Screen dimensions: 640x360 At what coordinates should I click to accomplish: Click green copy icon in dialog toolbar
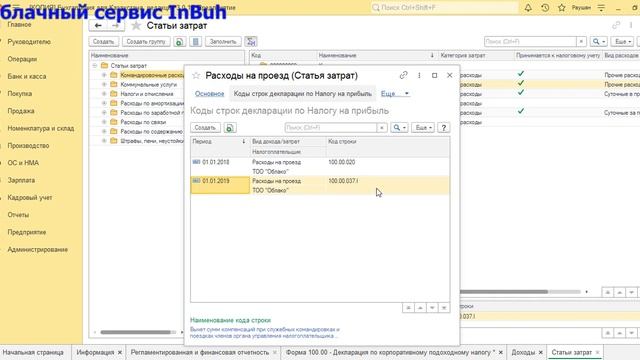coord(230,128)
